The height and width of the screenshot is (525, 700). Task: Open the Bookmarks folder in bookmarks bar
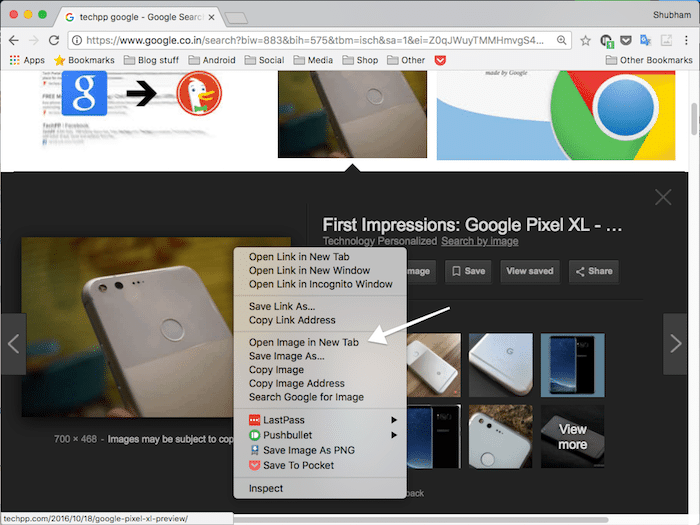point(84,60)
